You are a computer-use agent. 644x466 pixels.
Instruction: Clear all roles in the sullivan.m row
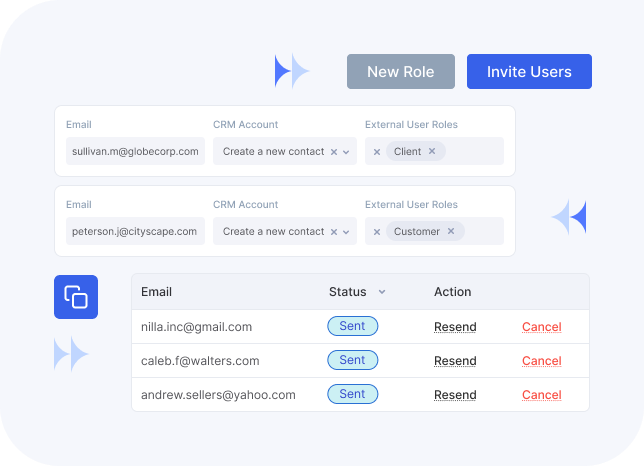(377, 152)
